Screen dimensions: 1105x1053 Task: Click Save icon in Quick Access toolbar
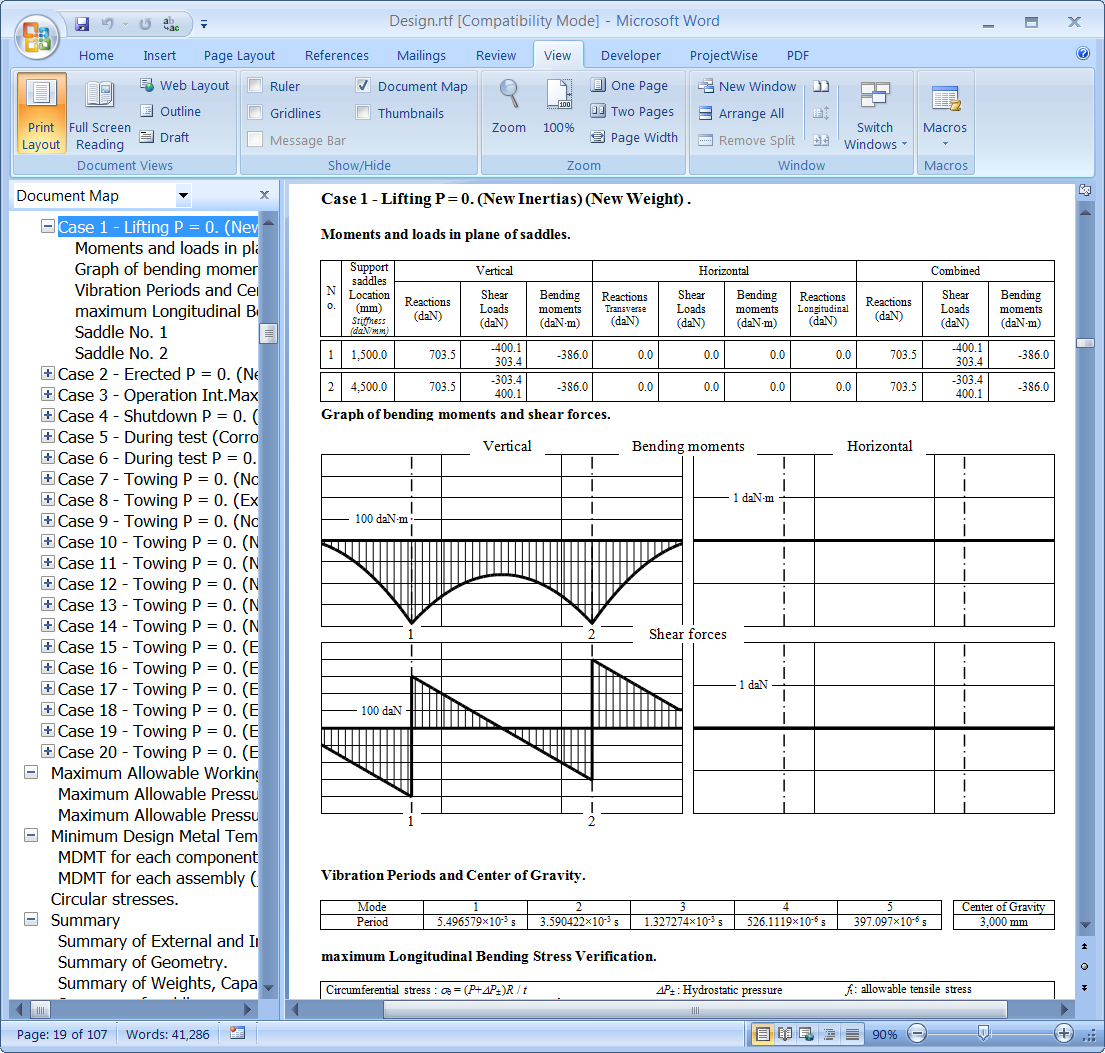tap(82, 23)
